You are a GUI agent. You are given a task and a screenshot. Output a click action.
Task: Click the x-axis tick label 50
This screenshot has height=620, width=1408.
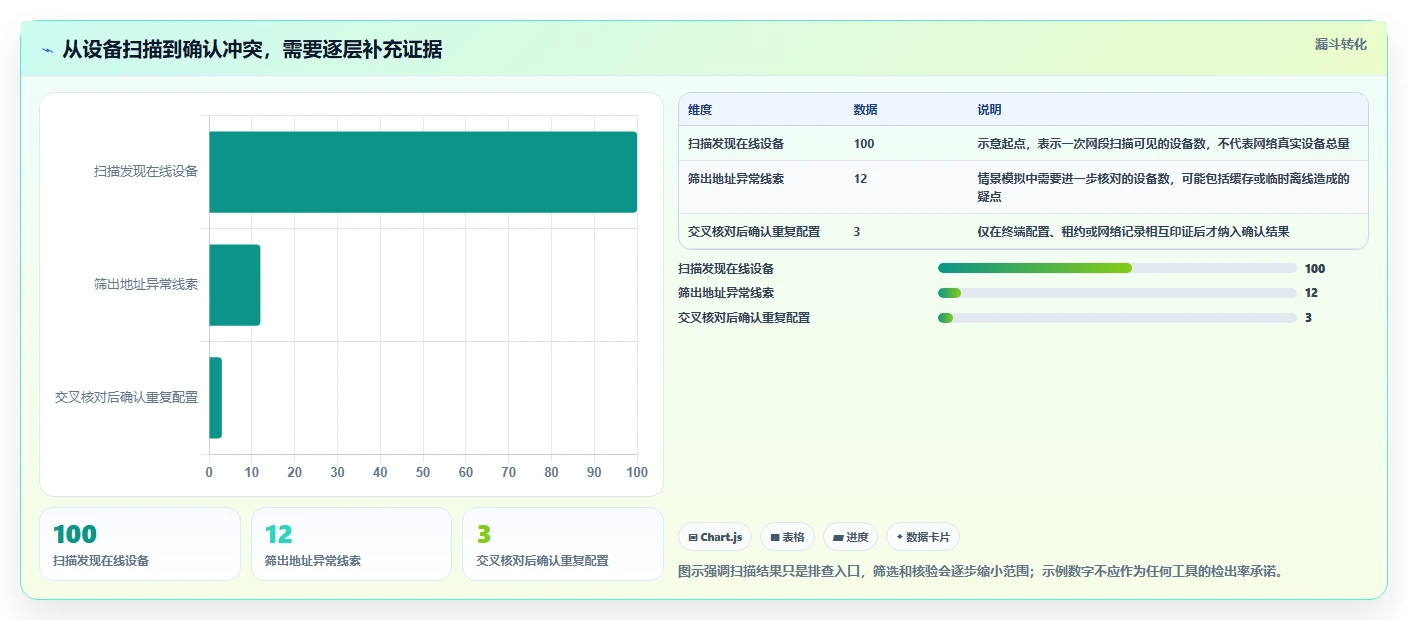tap(423, 472)
